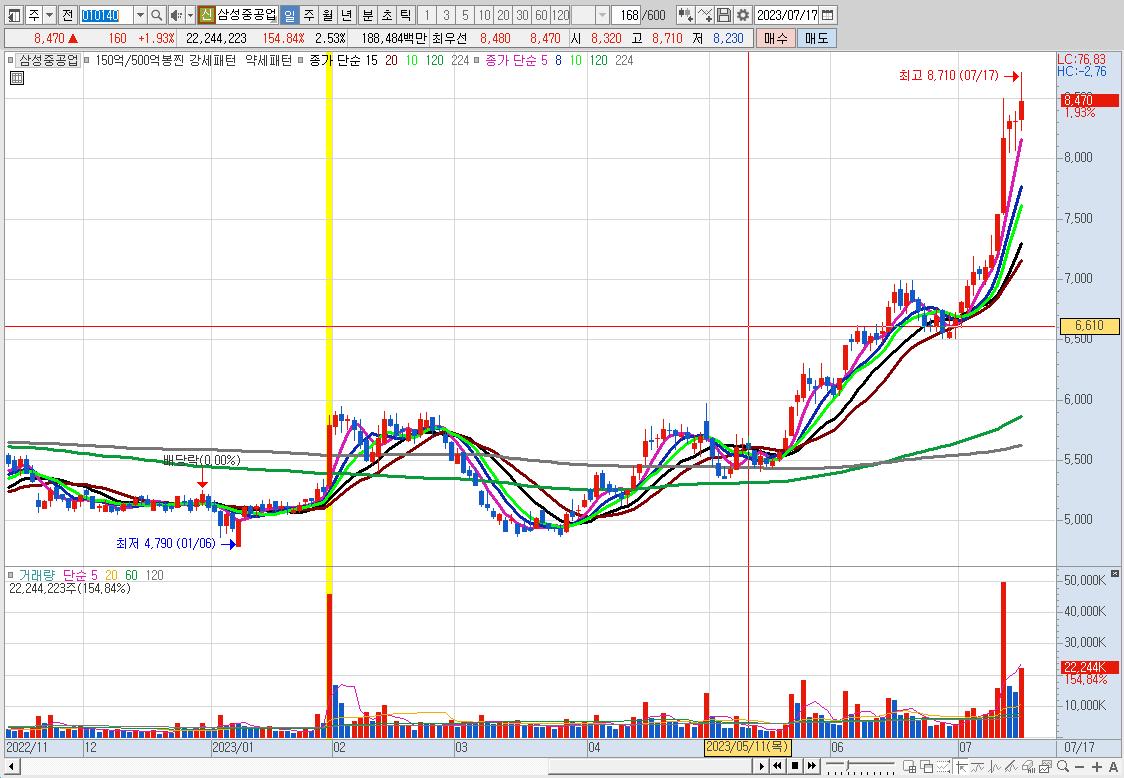Click the vertical line chart tool icon
This screenshot has width=1124, height=778.
994,767
